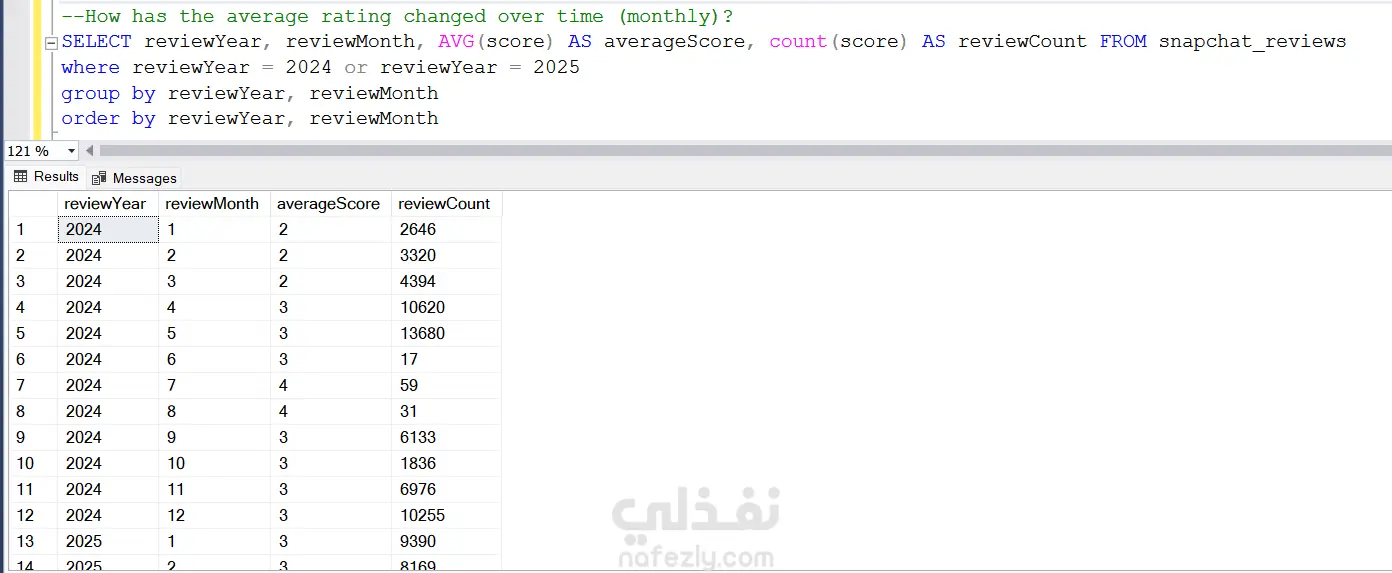Click the 'group by' line in the query

pos(250,94)
